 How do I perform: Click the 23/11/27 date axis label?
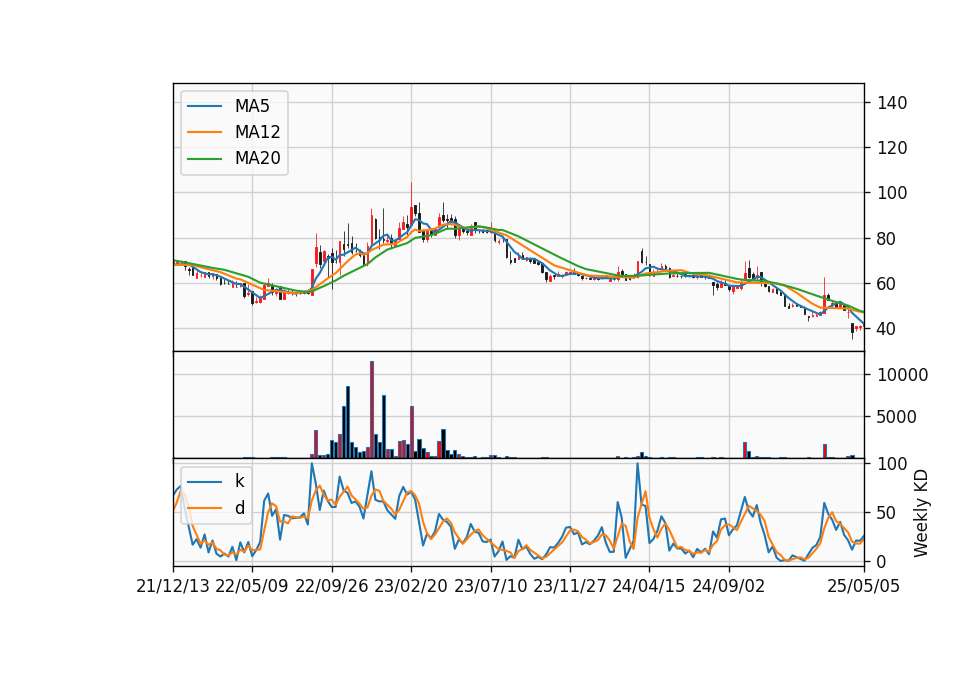pyautogui.click(x=569, y=586)
